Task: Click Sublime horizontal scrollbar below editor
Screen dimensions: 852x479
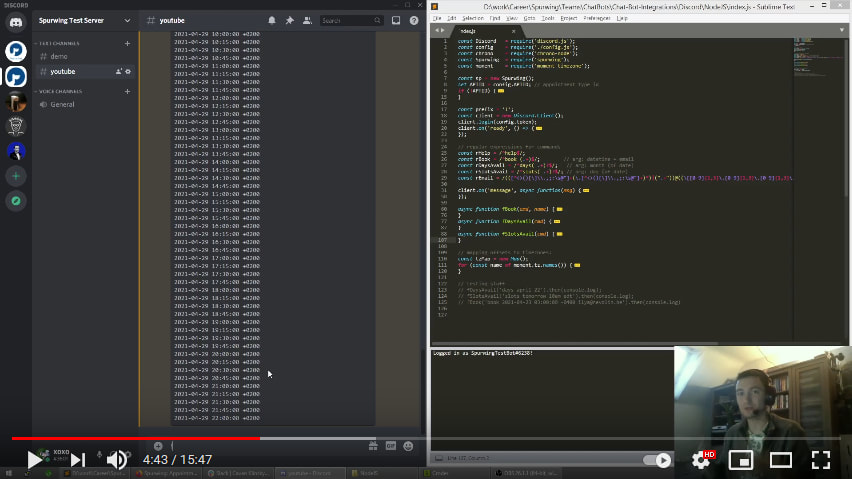Action: point(575,344)
